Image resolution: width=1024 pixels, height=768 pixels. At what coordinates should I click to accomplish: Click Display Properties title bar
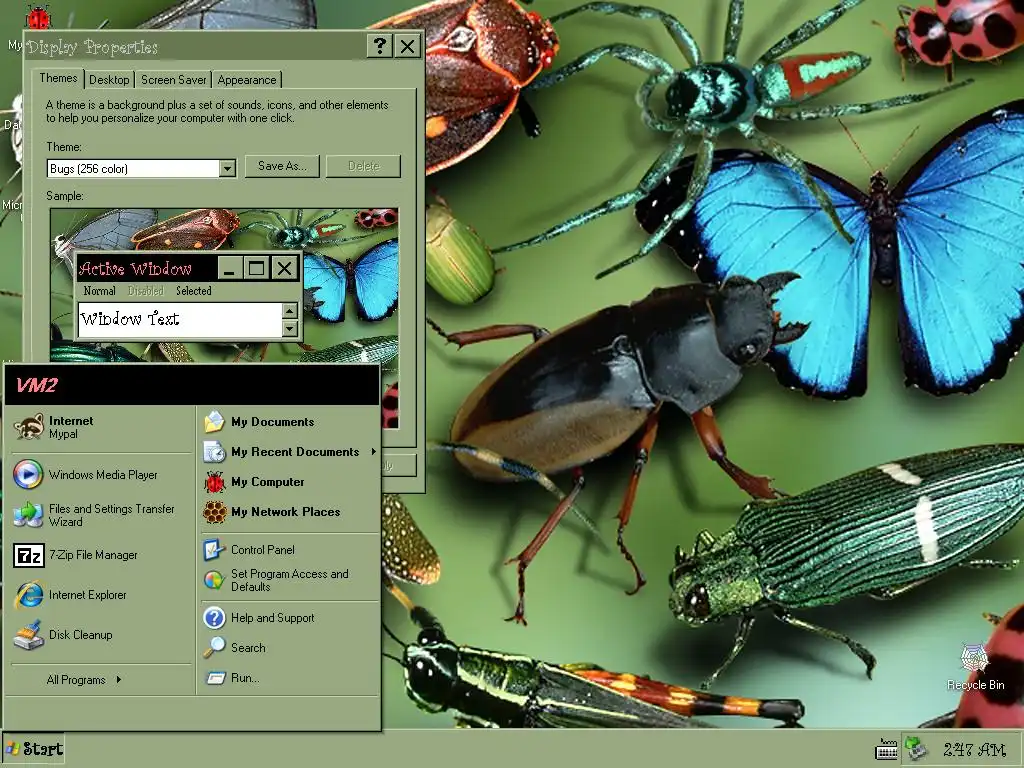[x=195, y=46]
